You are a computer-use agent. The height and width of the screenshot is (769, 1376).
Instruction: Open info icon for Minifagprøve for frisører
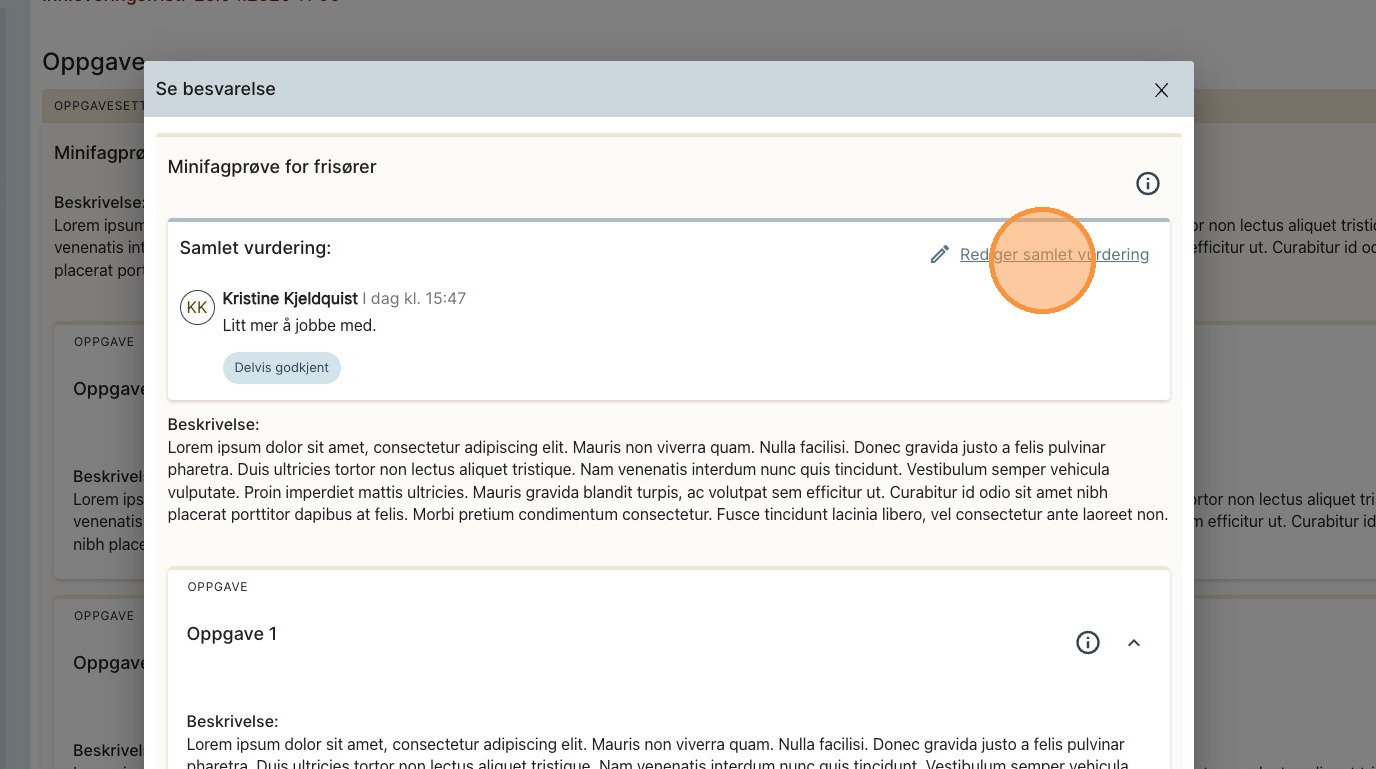click(1147, 184)
